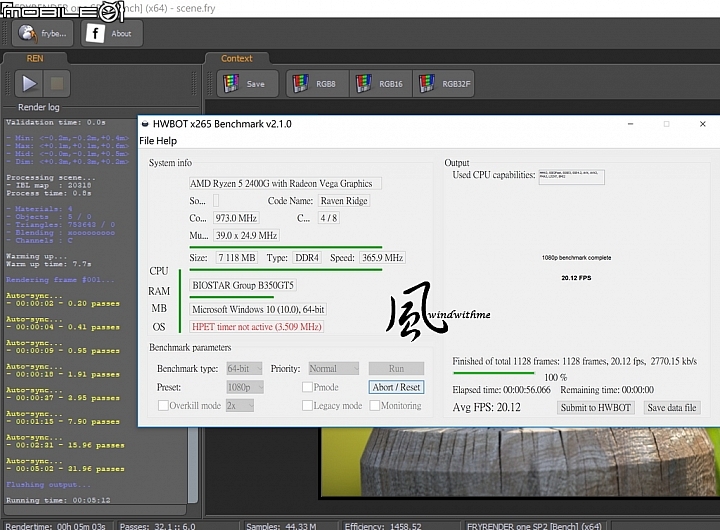Click the frybench toolbar icon
Viewport: 720px width, 530px height.
click(x=42, y=34)
